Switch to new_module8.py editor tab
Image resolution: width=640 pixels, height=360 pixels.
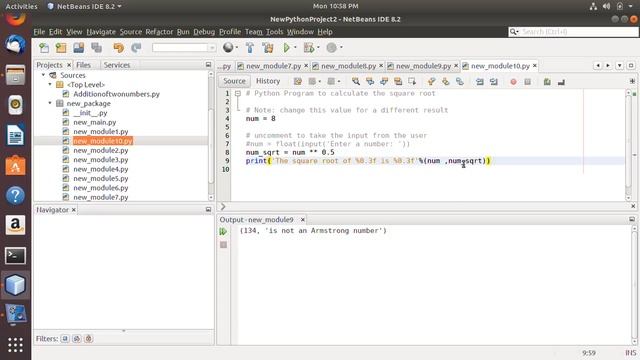click(x=349, y=66)
